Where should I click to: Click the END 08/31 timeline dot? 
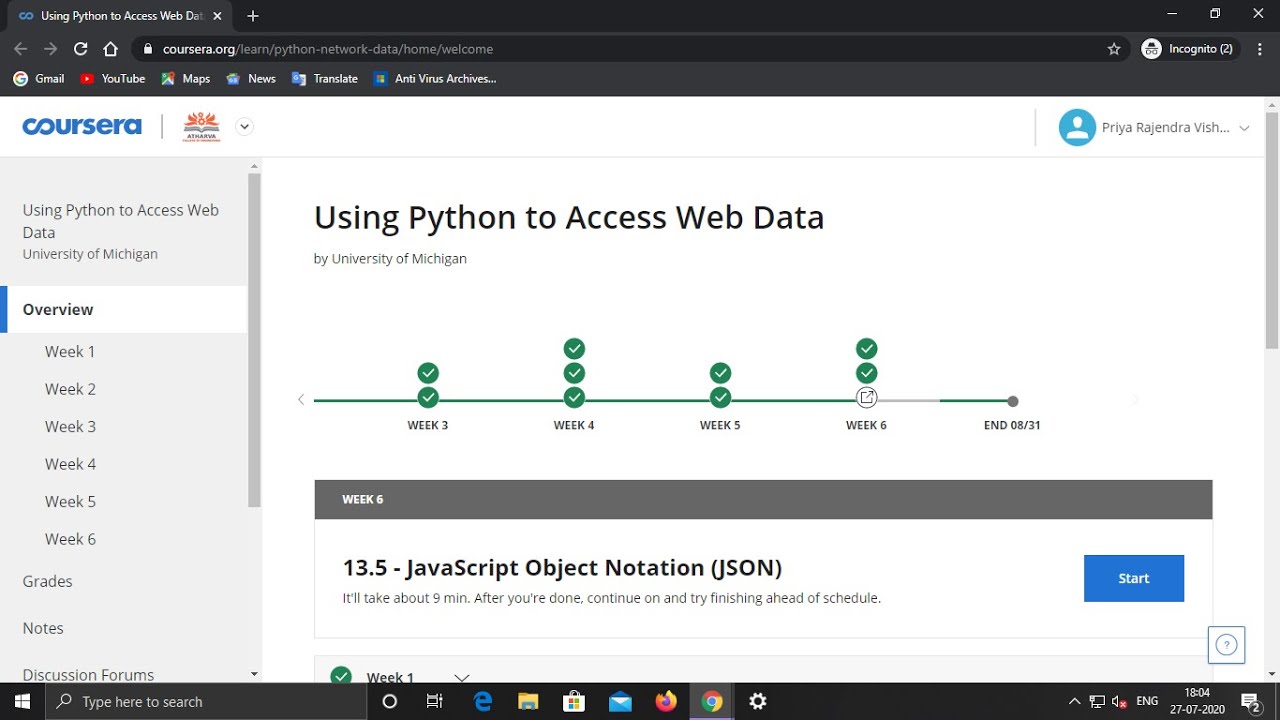click(1013, 401)
